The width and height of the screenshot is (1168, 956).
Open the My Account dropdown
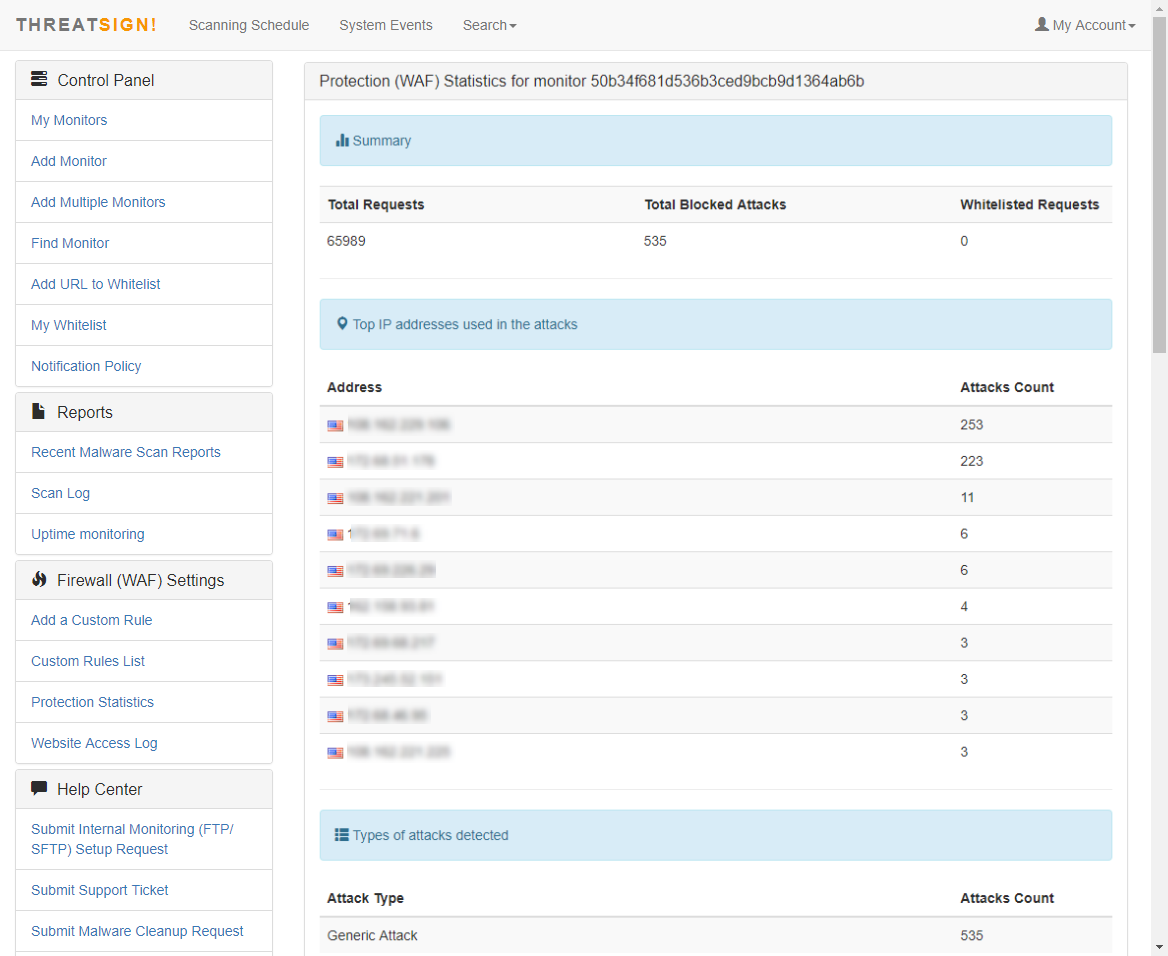tap(1085, 25)
